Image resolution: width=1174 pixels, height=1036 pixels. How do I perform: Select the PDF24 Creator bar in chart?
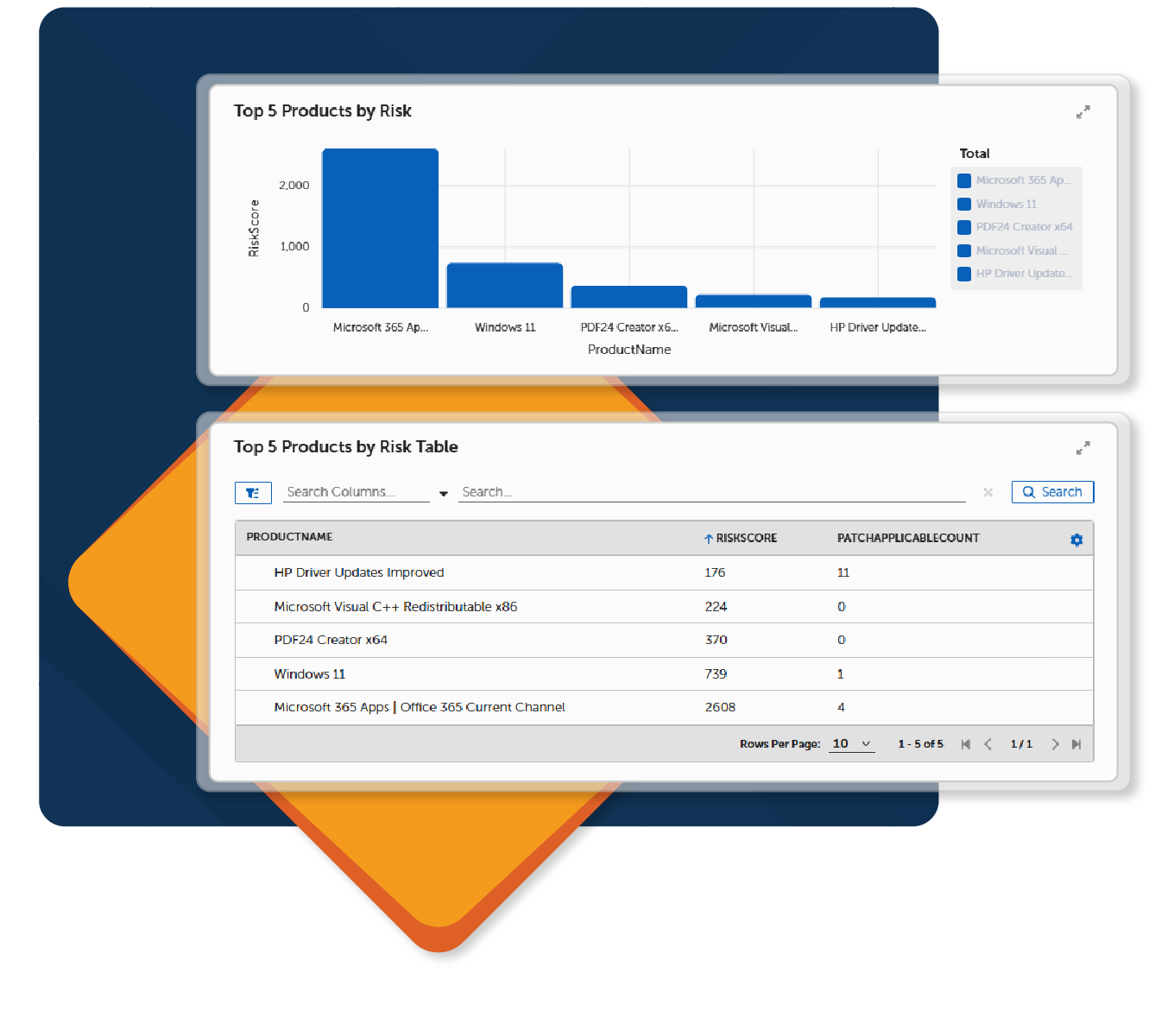point(629,297)
